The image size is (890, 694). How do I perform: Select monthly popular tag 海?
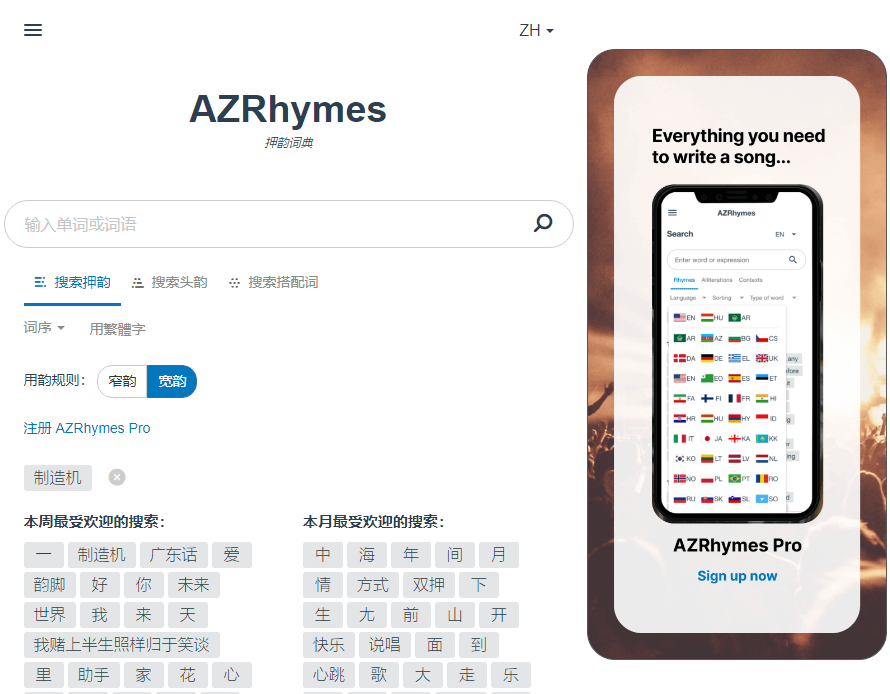(x=367, y=555)
